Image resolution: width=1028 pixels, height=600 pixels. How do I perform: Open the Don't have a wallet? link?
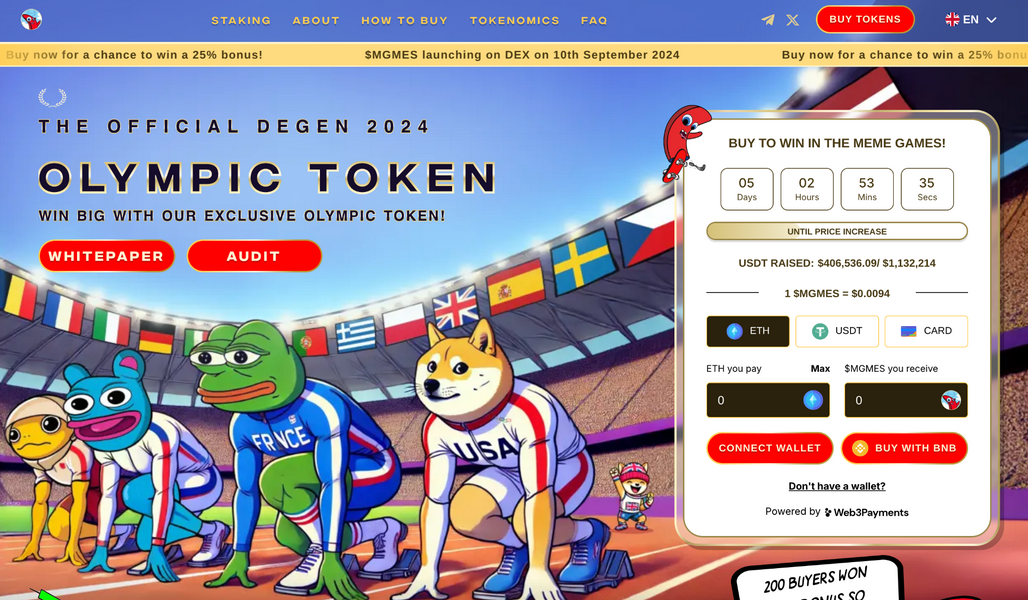click(x=837, y=486)
